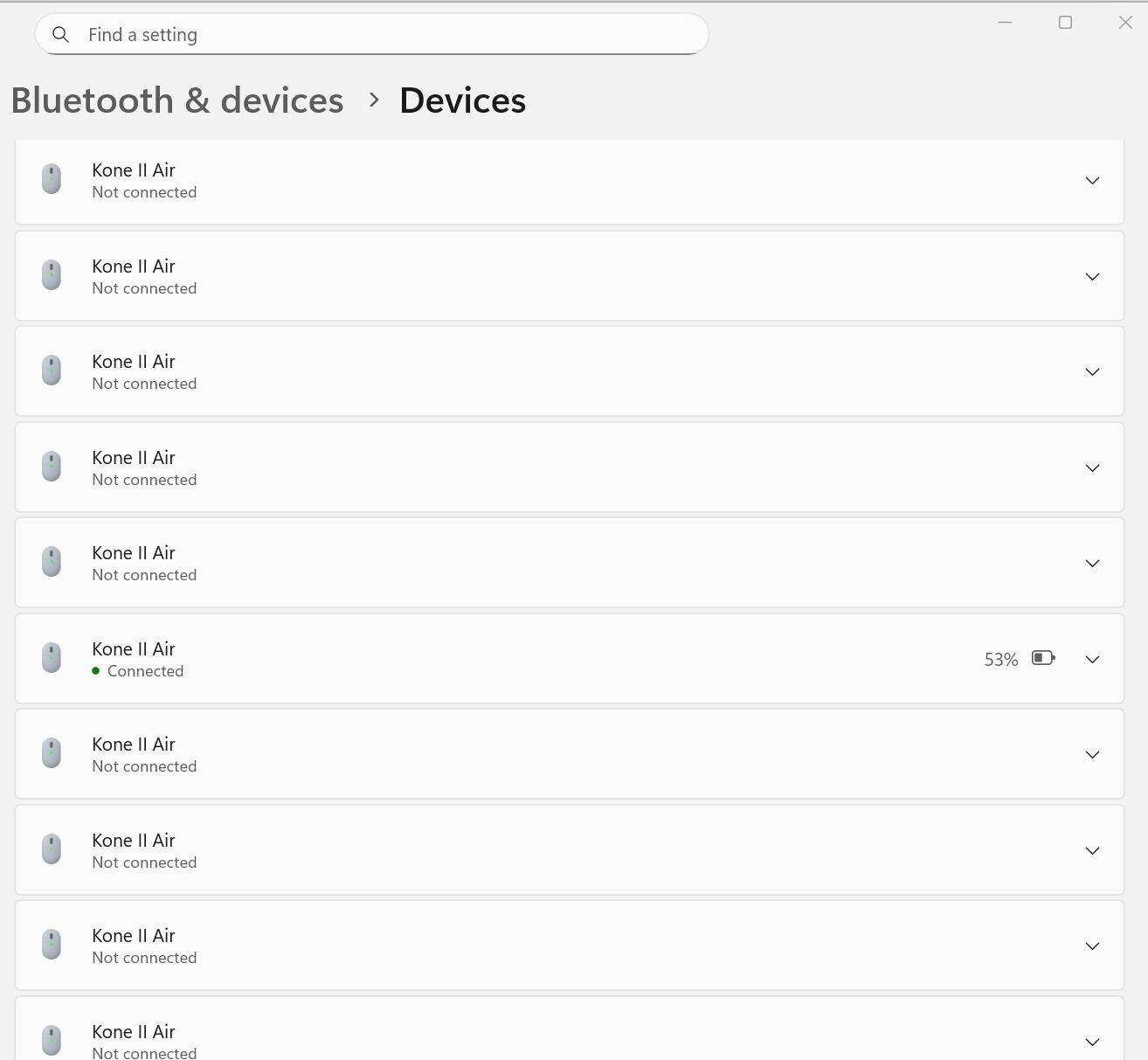Expand the topmost Kone II Air entry

[x=1092, y=180]
